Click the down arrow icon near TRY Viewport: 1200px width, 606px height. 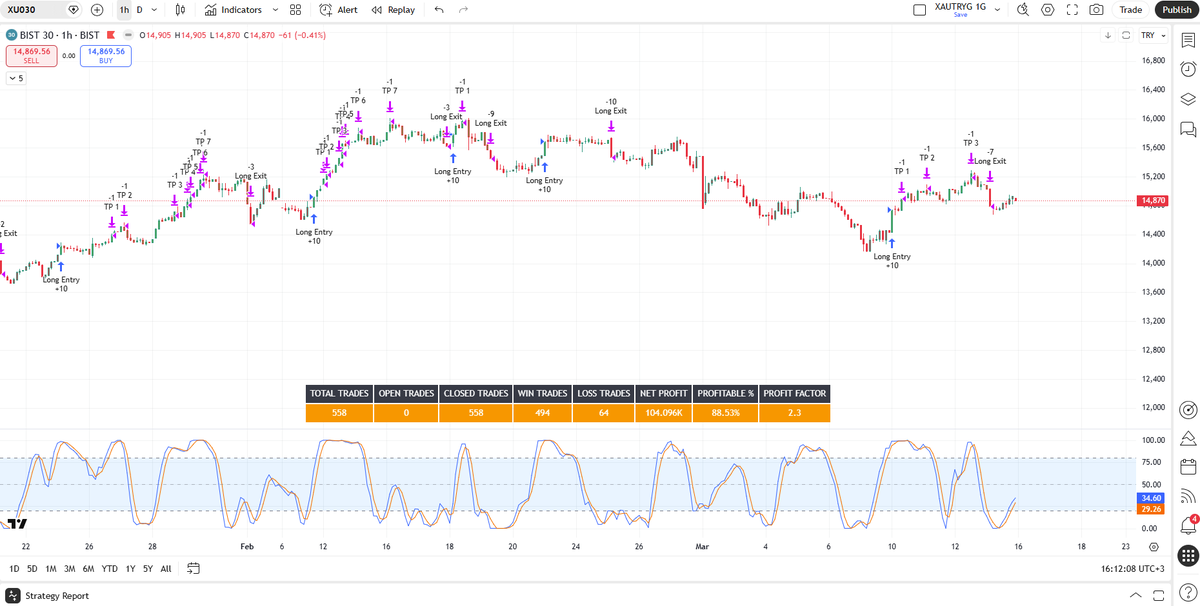1108,35
